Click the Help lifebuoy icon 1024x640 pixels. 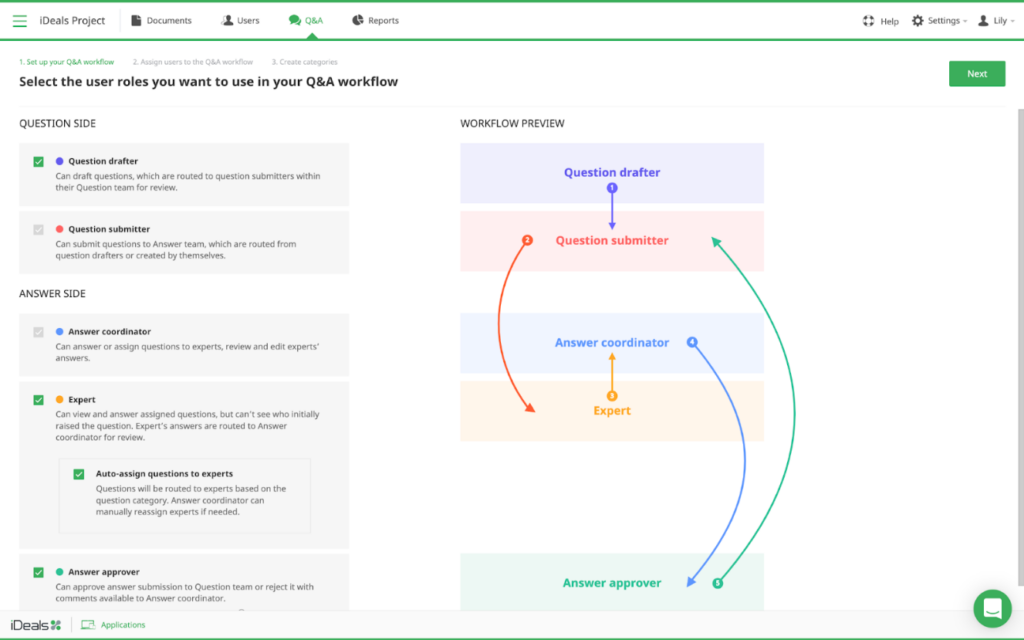(868, 21)
